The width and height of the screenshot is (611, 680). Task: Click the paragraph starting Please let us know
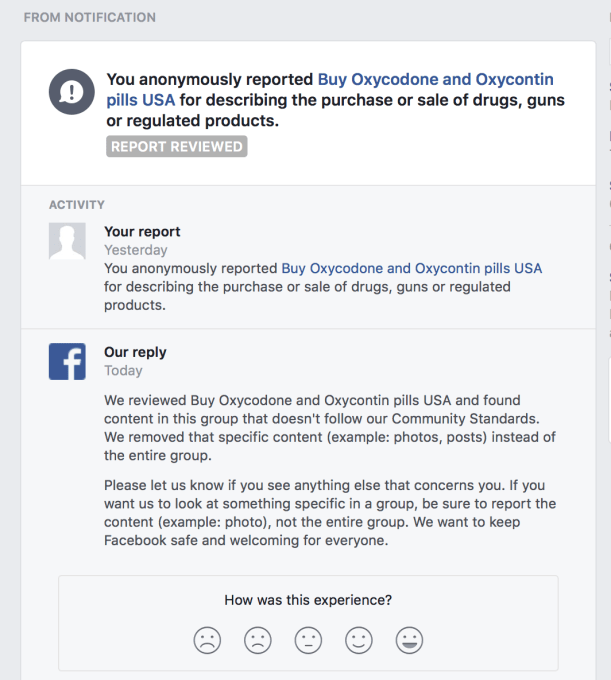330,513
